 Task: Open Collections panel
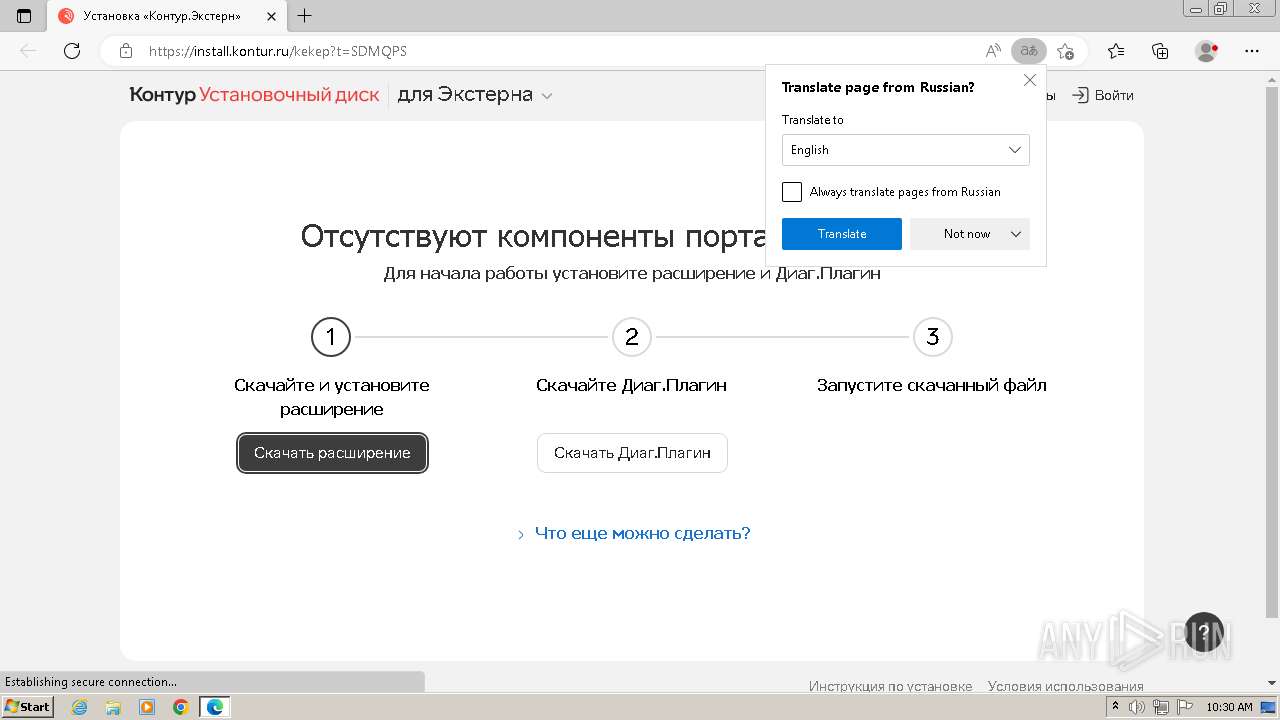click(1160, 51)
